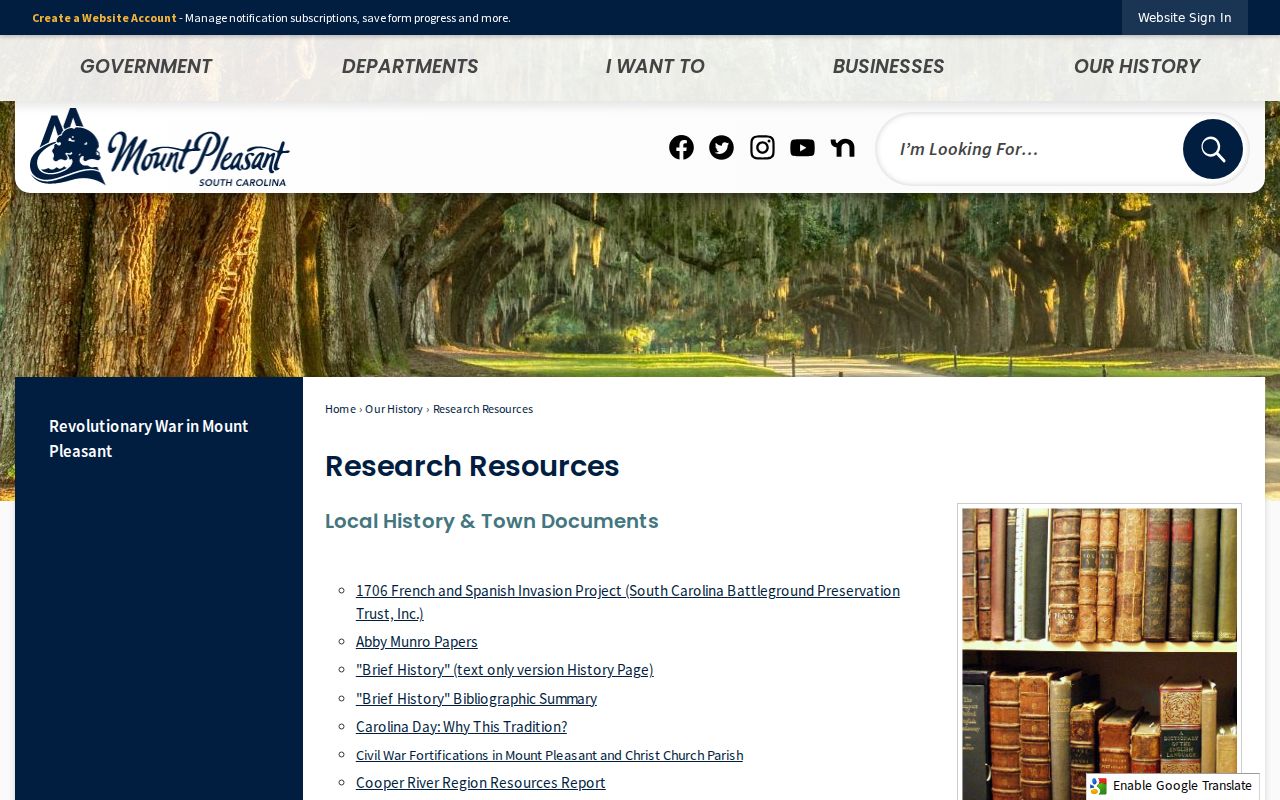Select the Local History & Town Documents heading
1280x800 pixels.
point(492,521)
